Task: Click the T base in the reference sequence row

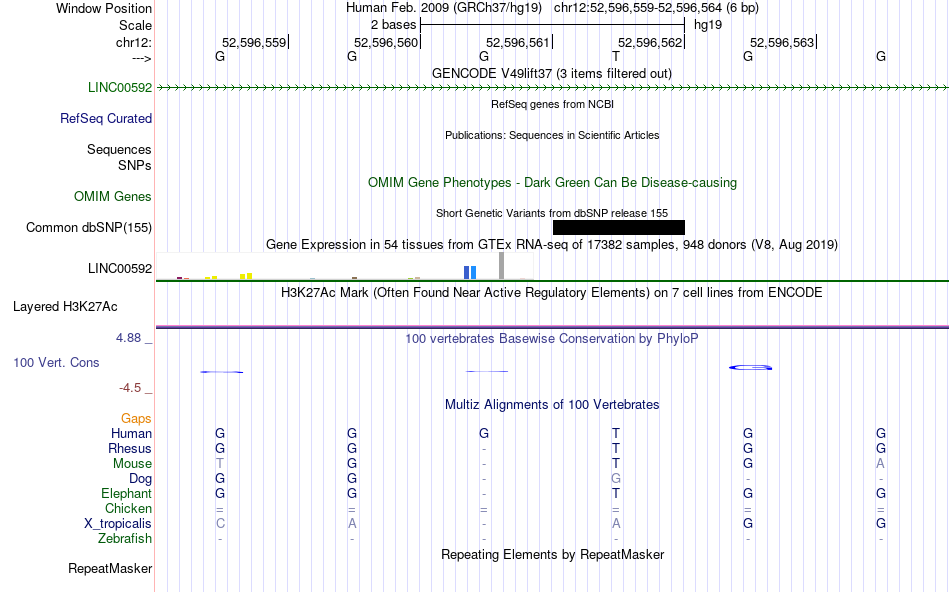Action: (616, 56)
